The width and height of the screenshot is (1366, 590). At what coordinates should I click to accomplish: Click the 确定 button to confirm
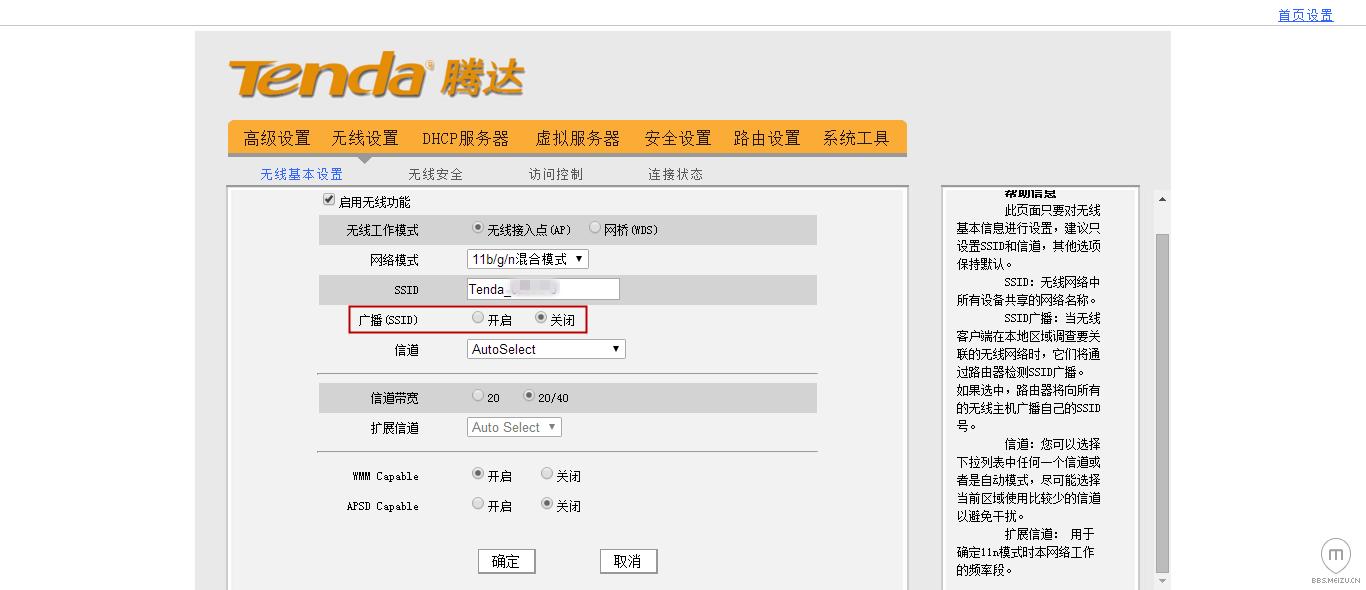[x=507, y=561]
